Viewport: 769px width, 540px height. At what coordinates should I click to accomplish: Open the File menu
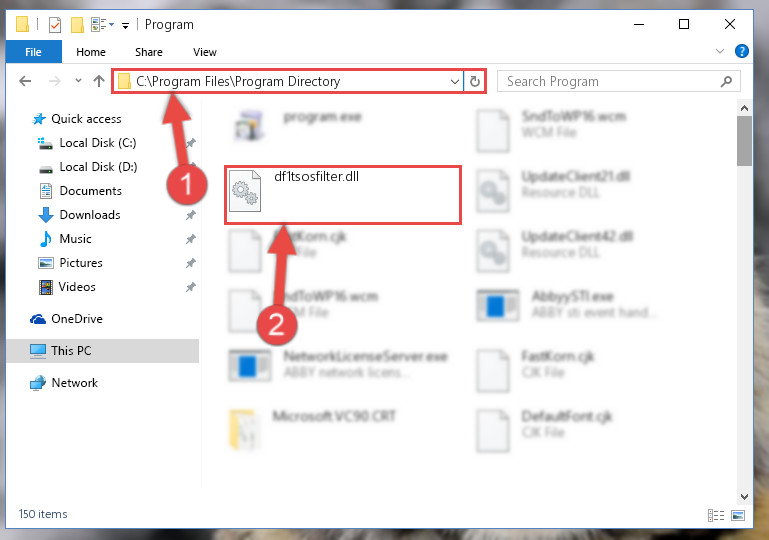pos(33,52)
